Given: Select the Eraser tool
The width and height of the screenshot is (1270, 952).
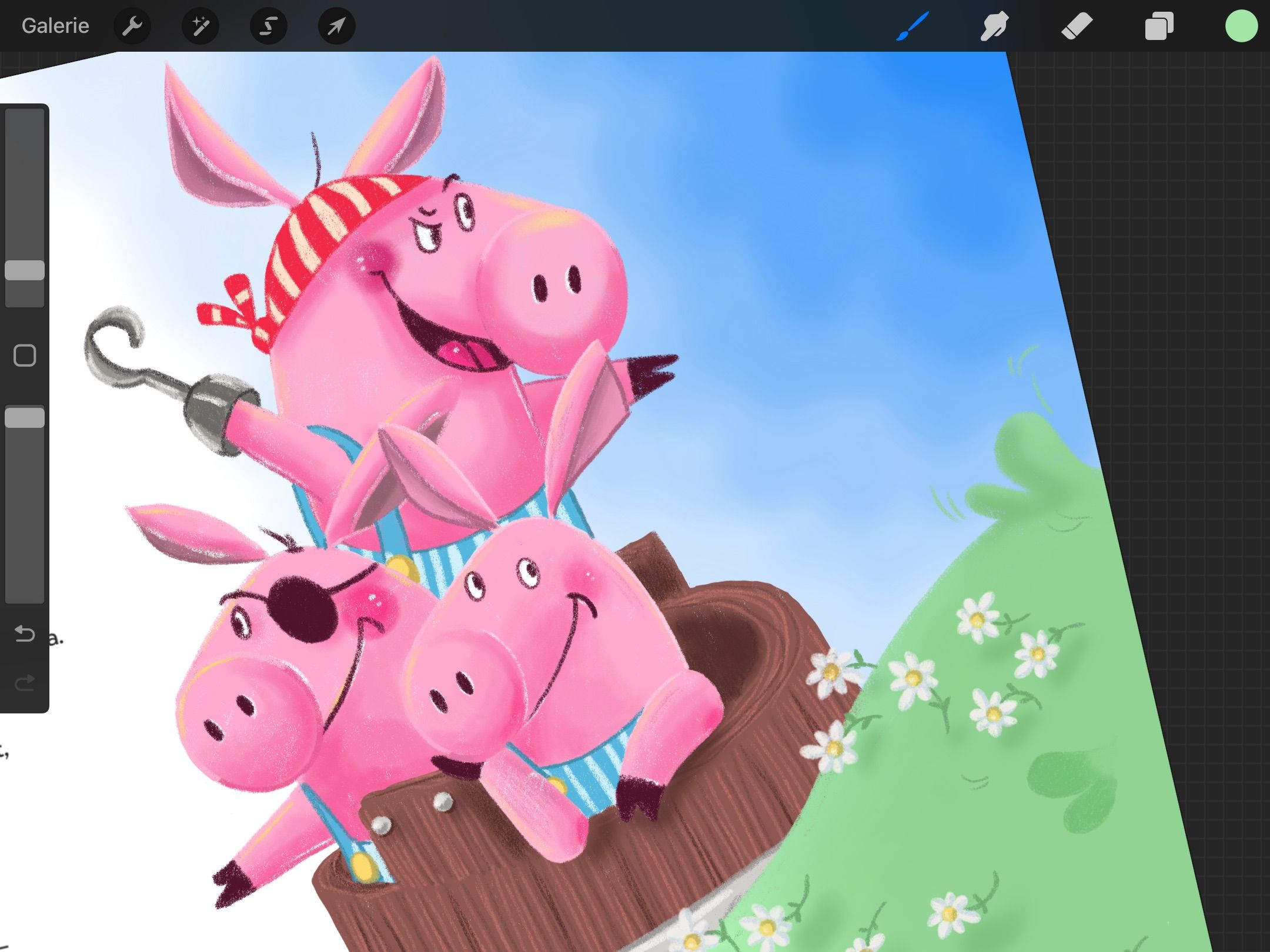Looking at the screenshot, I should [x=1077, y=26].
